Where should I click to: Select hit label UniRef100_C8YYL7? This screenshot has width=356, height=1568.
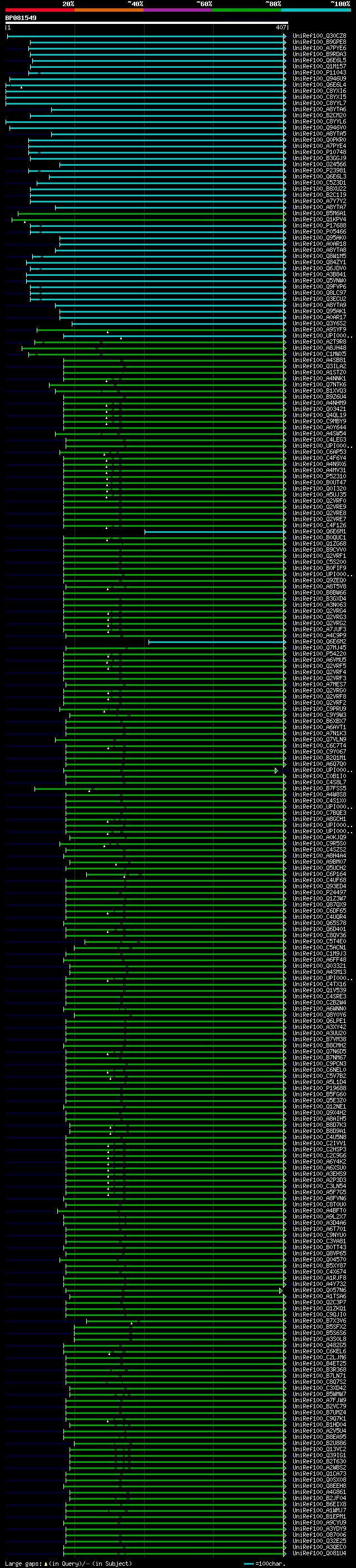pos(319,103)
